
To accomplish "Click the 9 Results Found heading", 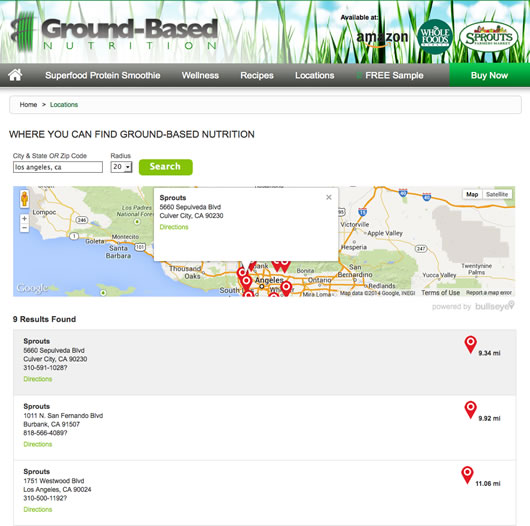I will (x=44, y=319).
